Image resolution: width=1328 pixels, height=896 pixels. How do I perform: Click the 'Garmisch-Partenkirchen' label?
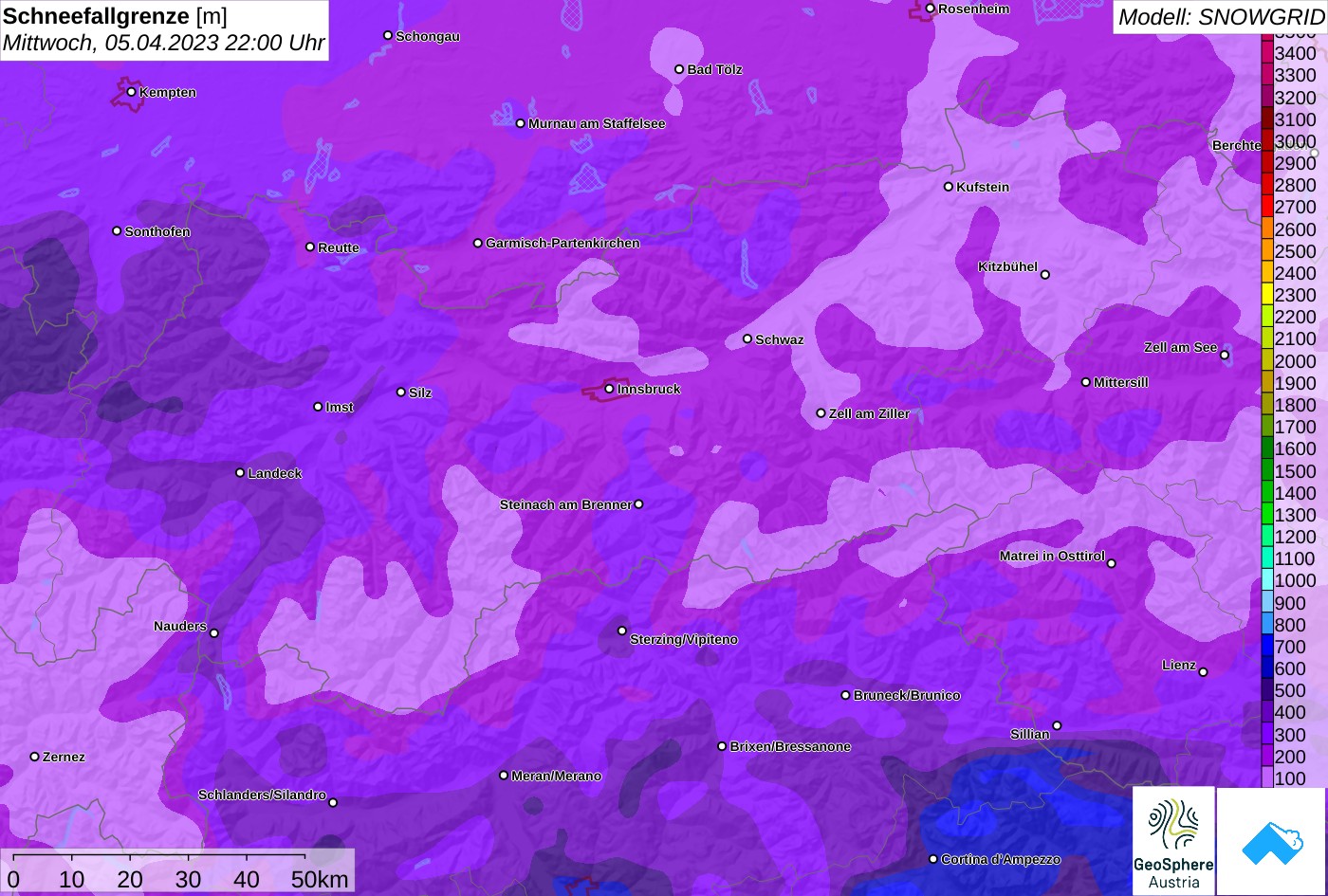coord(563,243)
